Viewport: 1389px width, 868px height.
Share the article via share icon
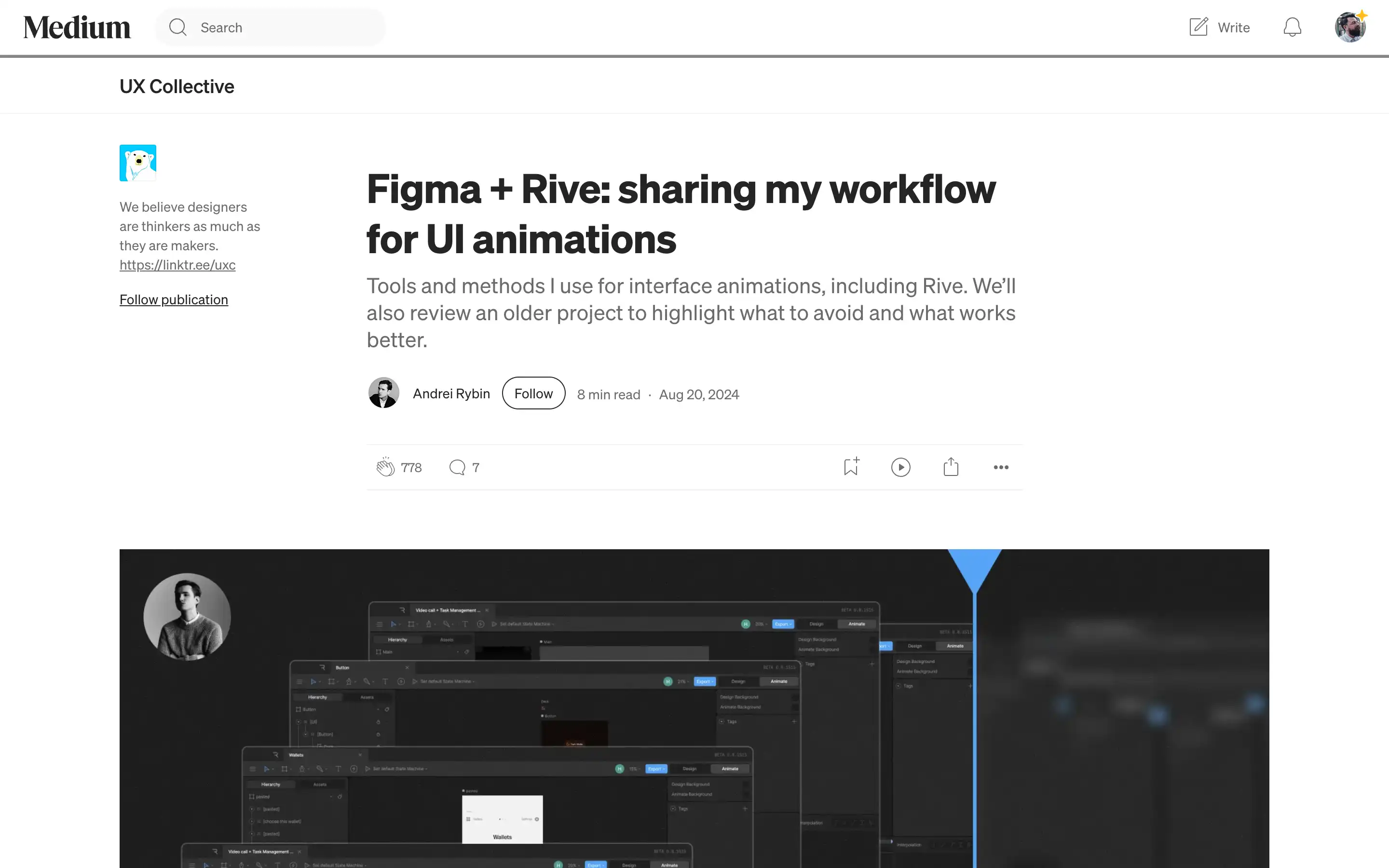(951, 467)
